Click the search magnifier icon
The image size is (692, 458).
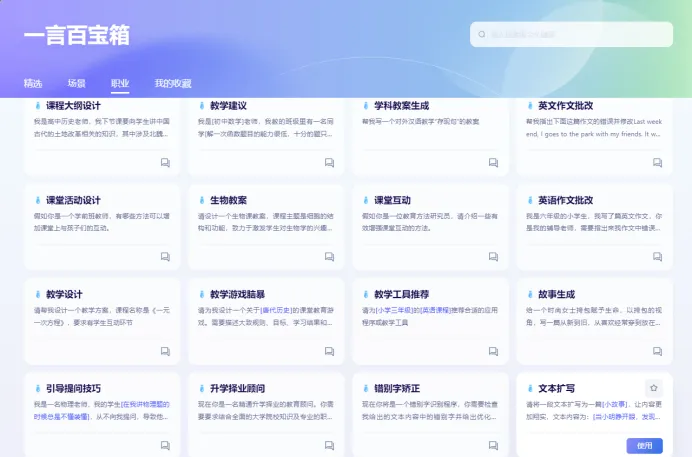tap(482, 34)
